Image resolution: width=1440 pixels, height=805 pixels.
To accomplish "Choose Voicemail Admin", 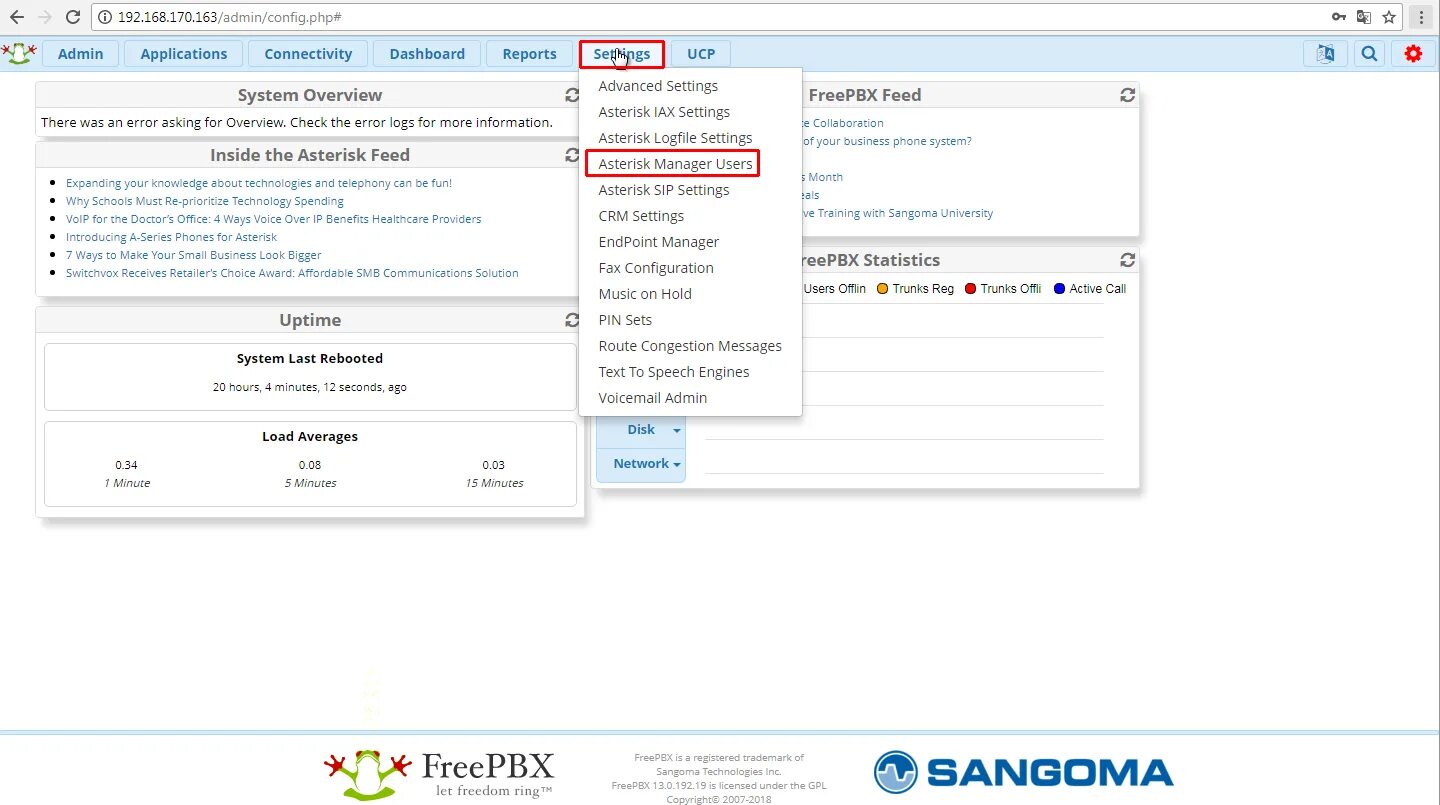I will [653, 398].
